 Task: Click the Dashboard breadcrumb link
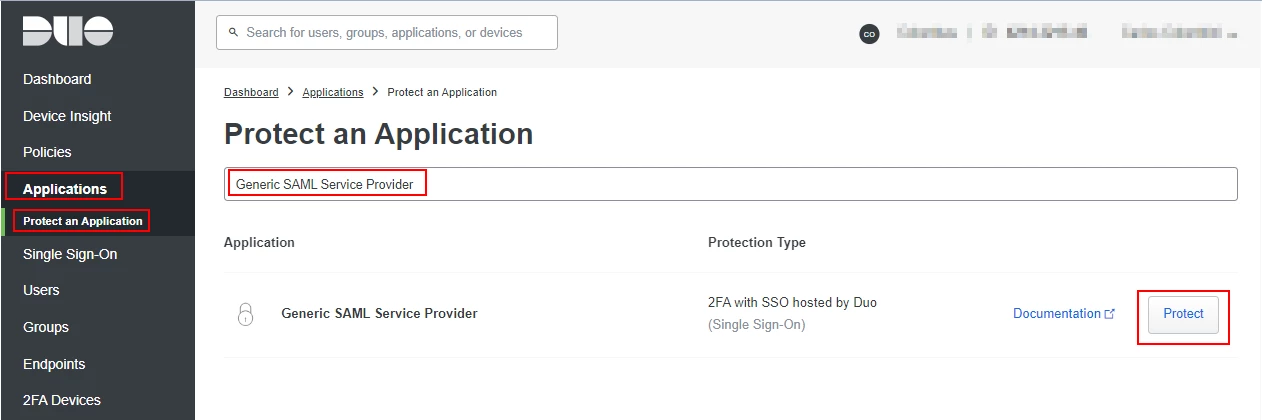[251, 92]
